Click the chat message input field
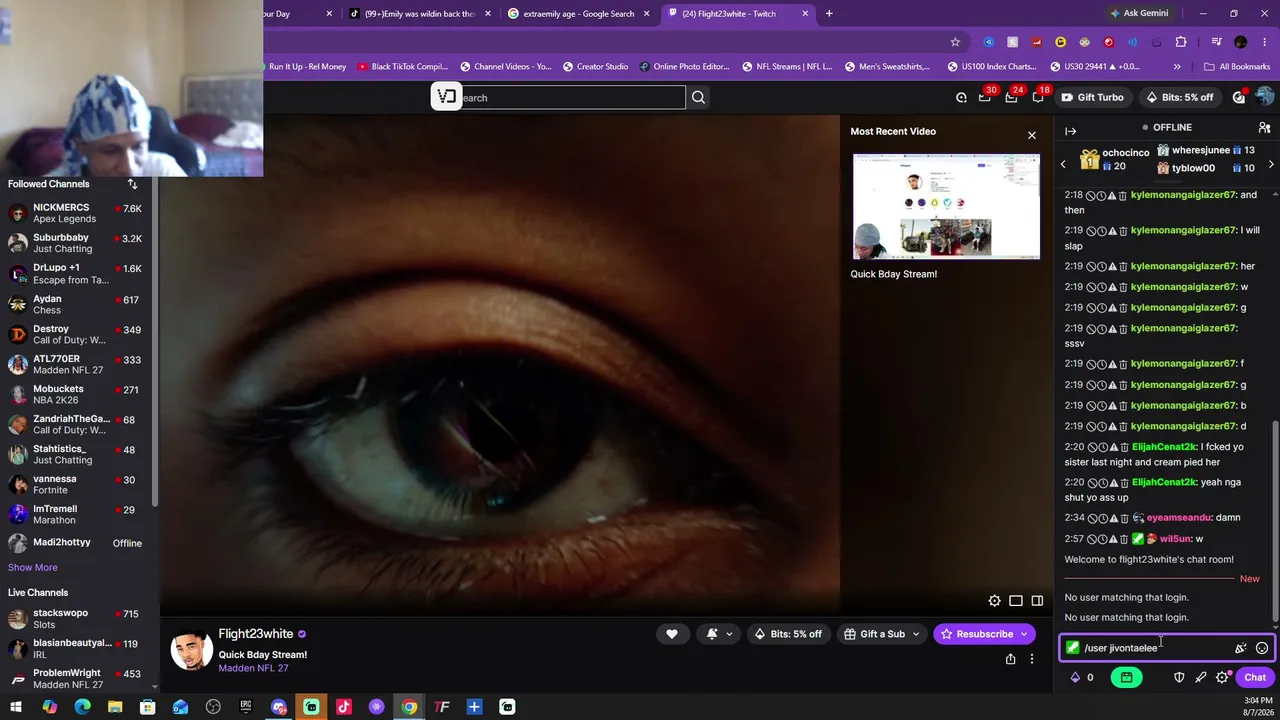Image resolution: width=1280 pixels, height=720 pixels. click(1167, 648)
